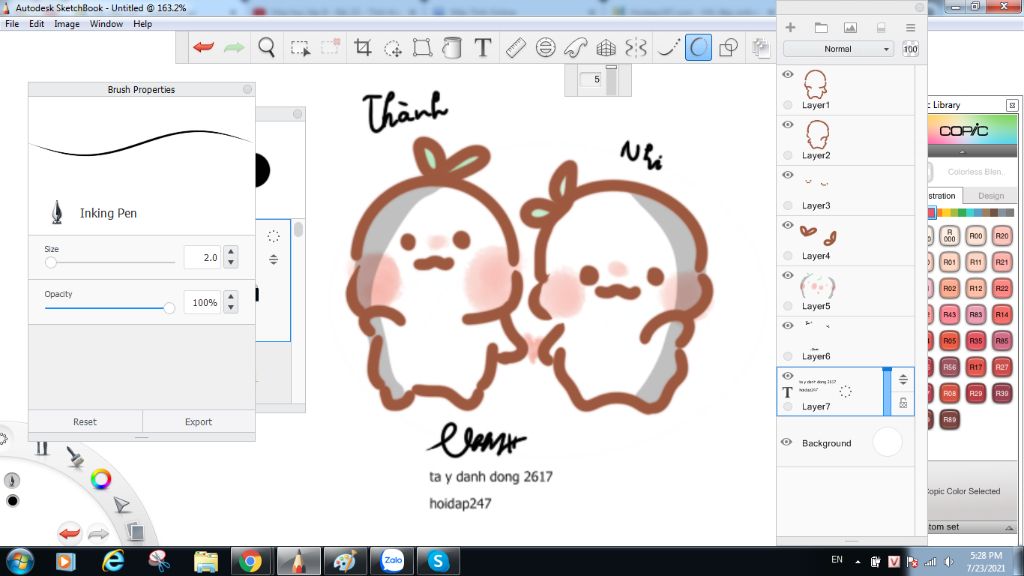Enable the Steady Stroke tool
Viewport: 1024px width, 576px height.
click(667, 47)
